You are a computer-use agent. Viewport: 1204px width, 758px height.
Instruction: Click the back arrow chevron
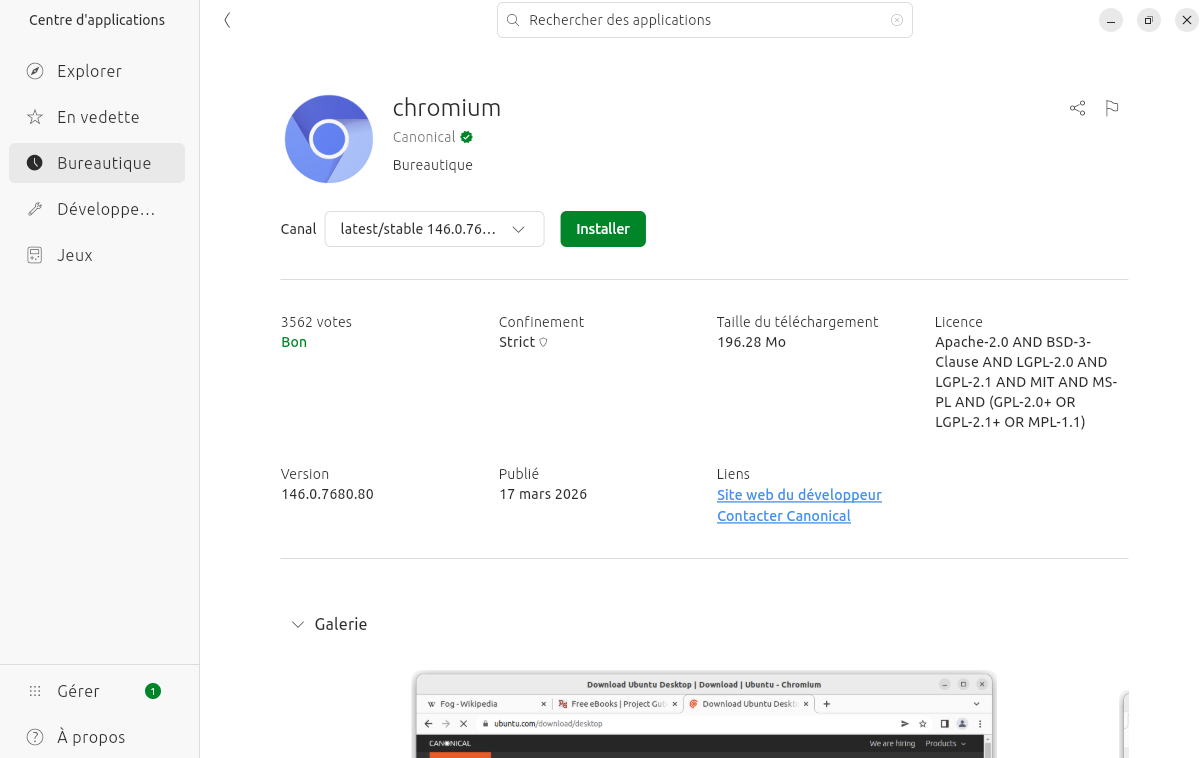point(228,20)
